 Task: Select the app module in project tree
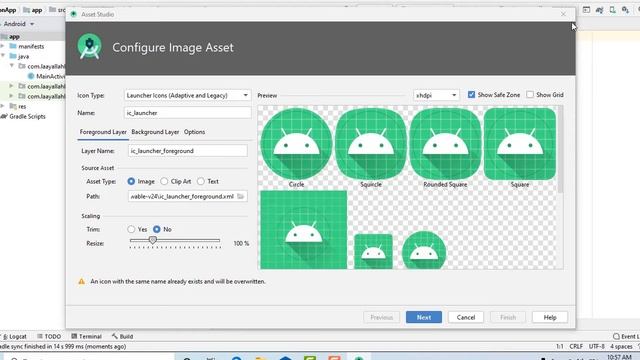pyautogui.click(x=14, y=36)
